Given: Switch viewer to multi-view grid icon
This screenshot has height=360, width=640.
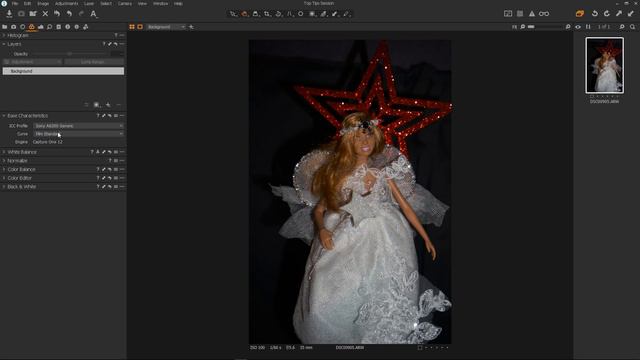Looking at the screenshot, I should [x=132, y=27].
